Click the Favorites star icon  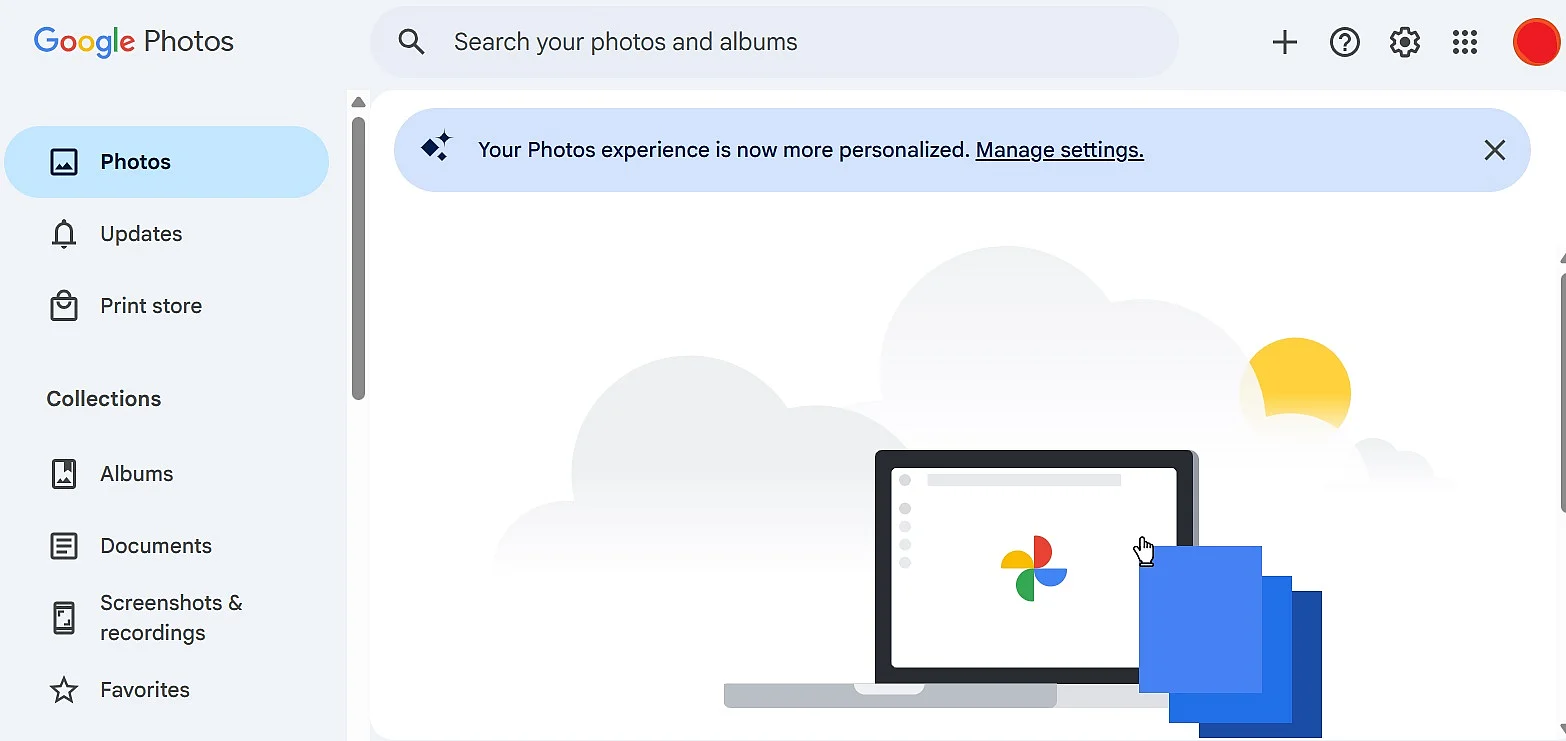64,690
